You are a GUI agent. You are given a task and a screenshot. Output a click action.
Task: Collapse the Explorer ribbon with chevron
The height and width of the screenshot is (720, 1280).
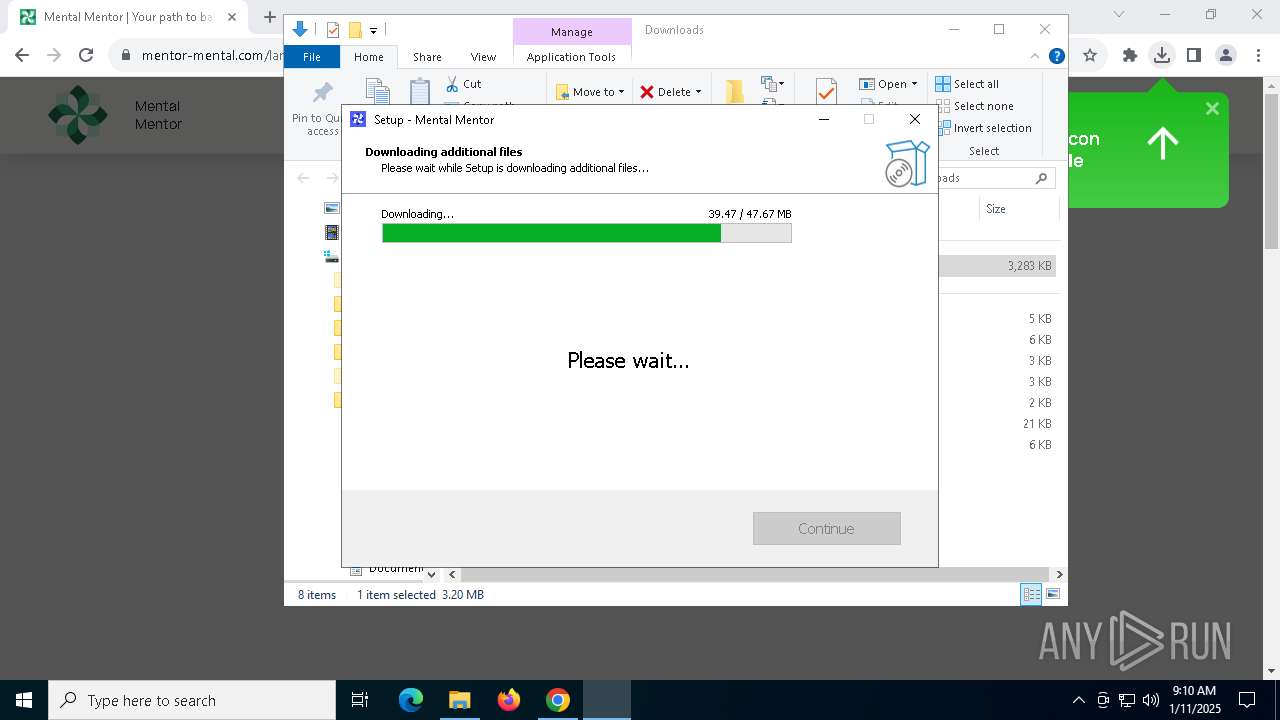1035,56
